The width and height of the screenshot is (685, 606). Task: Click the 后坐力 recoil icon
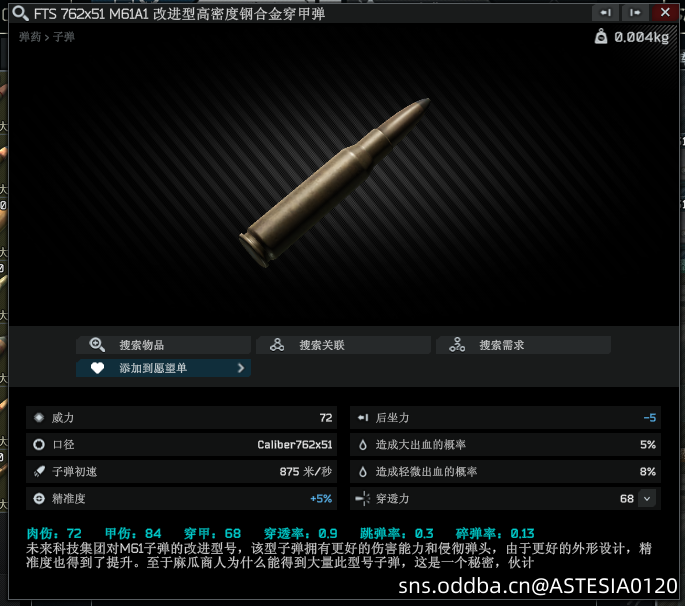point(363,418)
